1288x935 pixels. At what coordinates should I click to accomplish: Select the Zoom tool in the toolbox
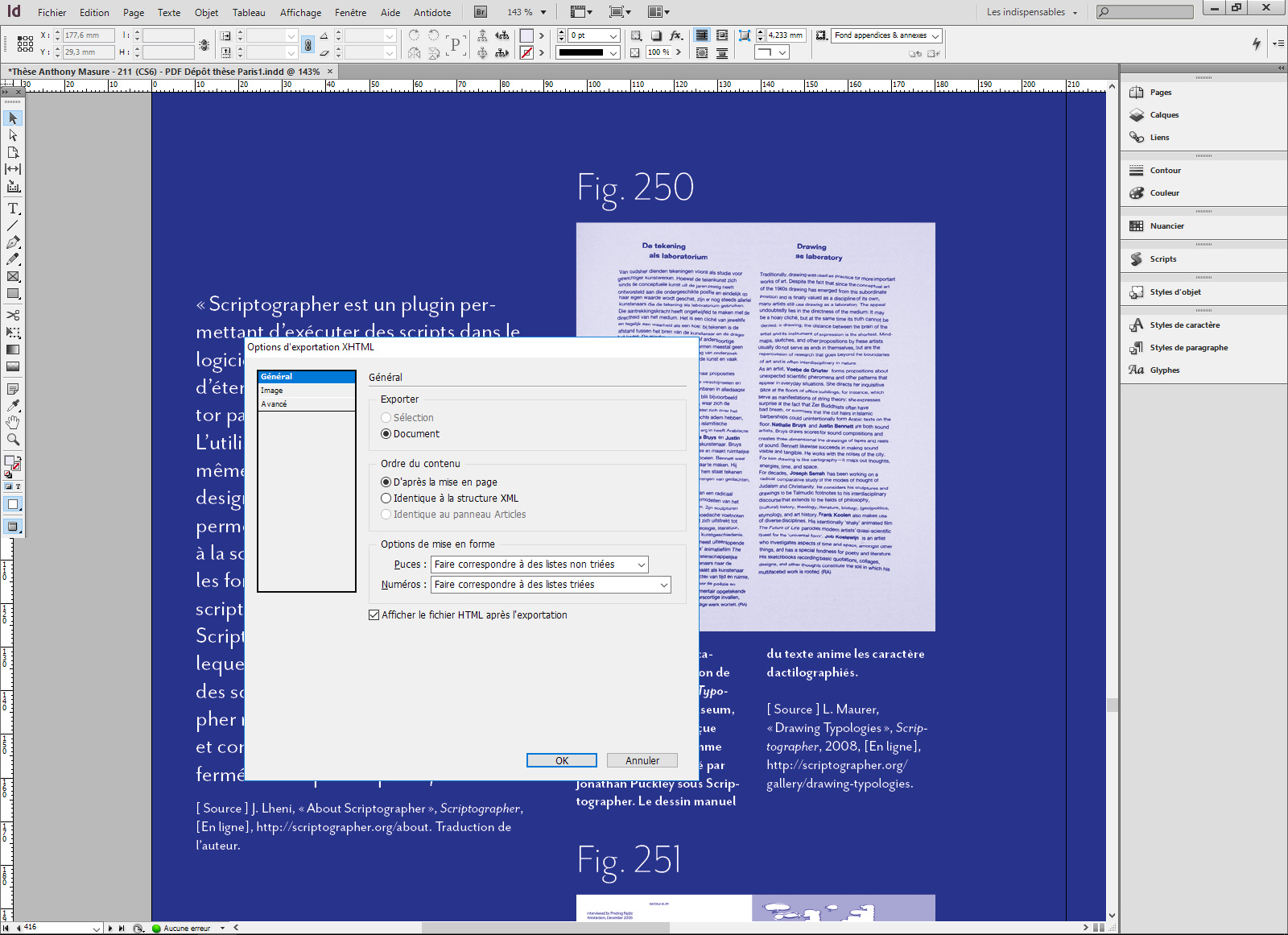tap(13, 440)
